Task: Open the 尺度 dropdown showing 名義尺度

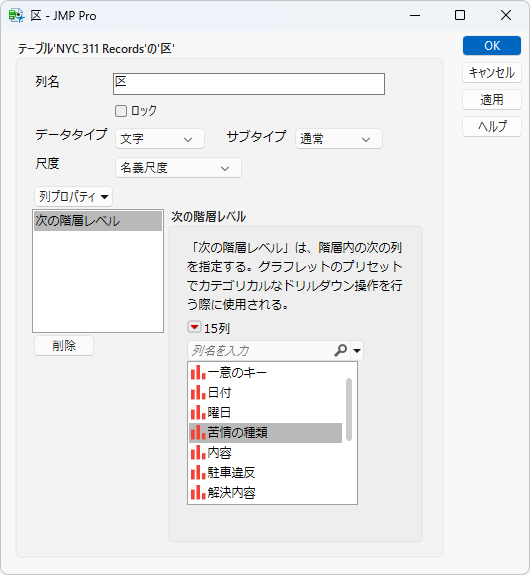Action: pyautogui.click(x=178, y=168)
